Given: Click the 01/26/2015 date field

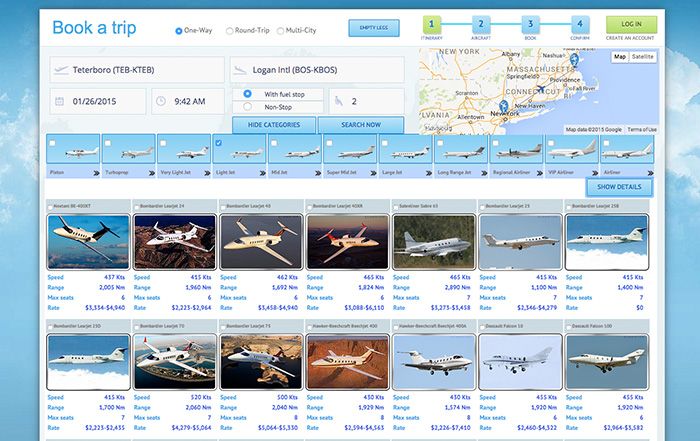Looking at the screenshot, I should (98, 101).
